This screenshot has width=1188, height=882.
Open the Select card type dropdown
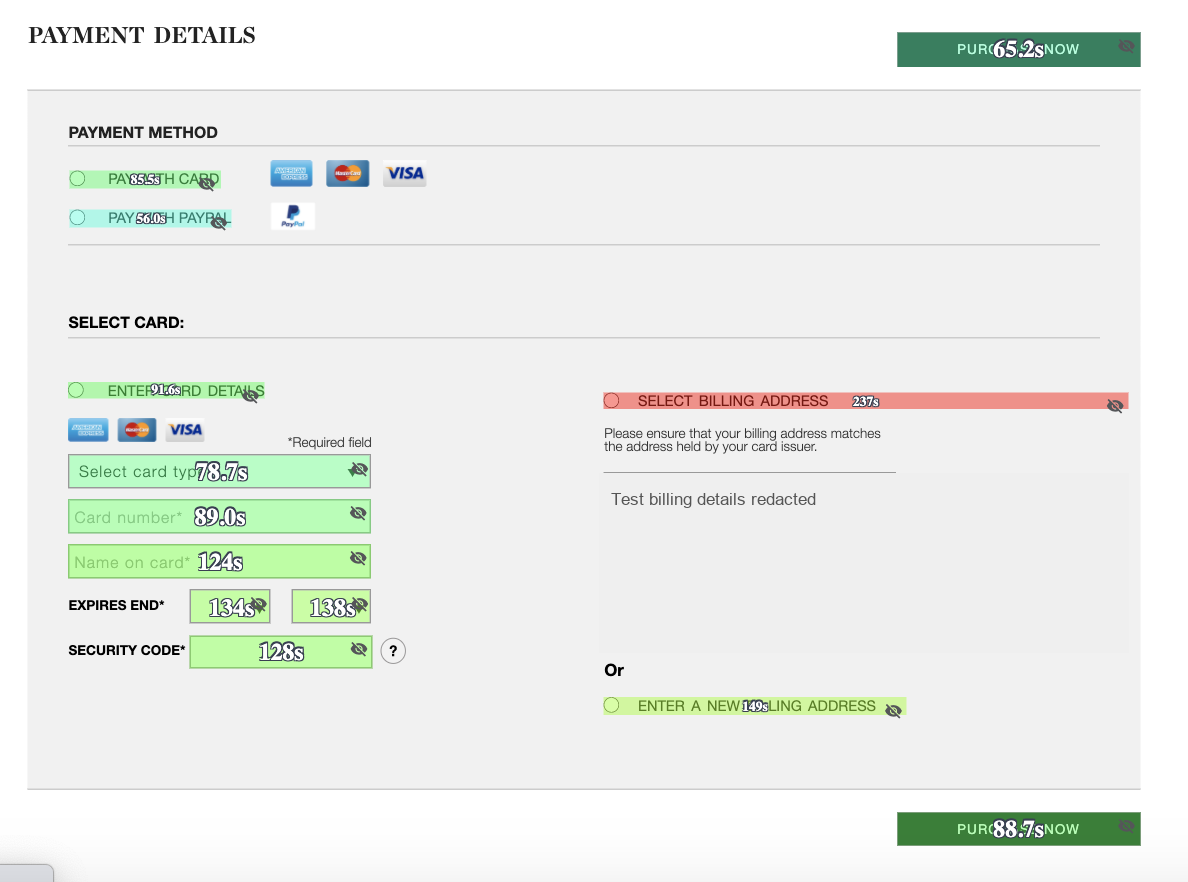click(x=219, y=471)
